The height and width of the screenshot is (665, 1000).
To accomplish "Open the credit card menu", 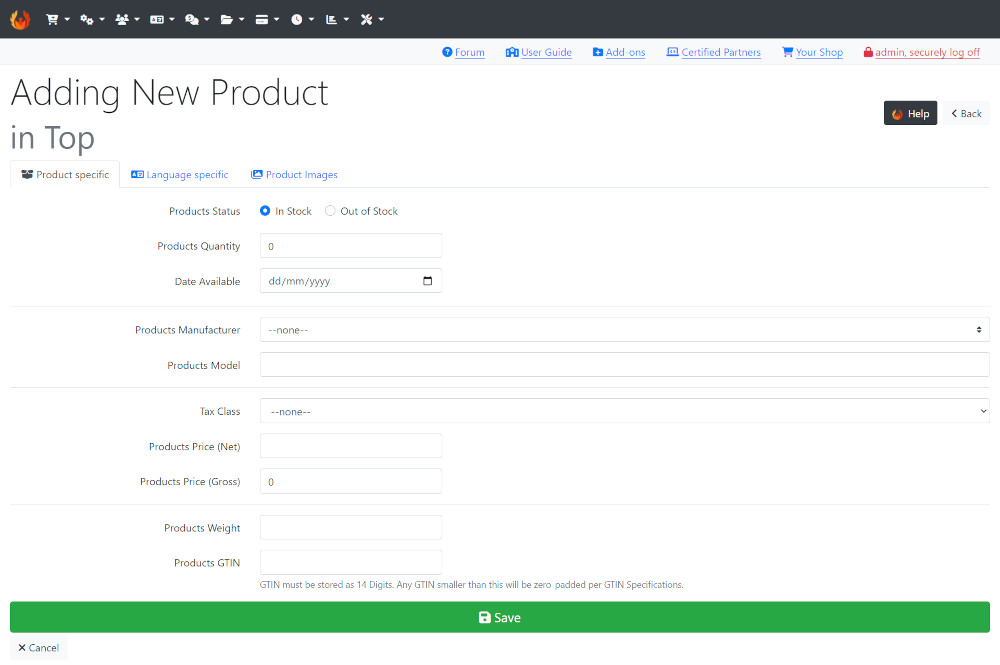I will [267, 20].
